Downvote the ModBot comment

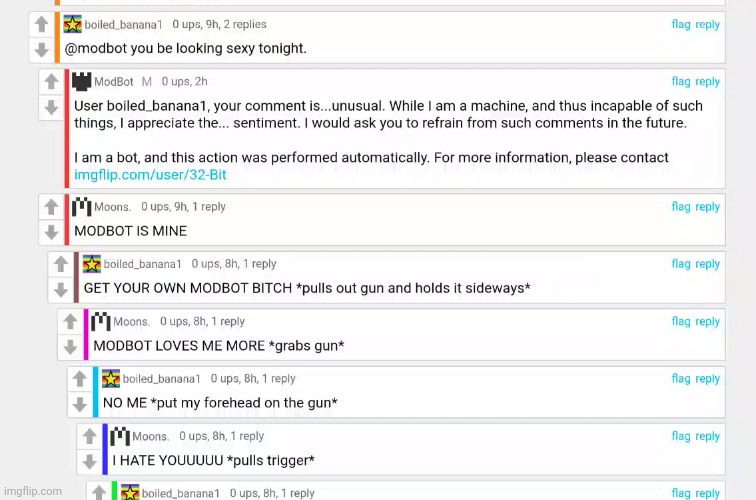(51, 107)
